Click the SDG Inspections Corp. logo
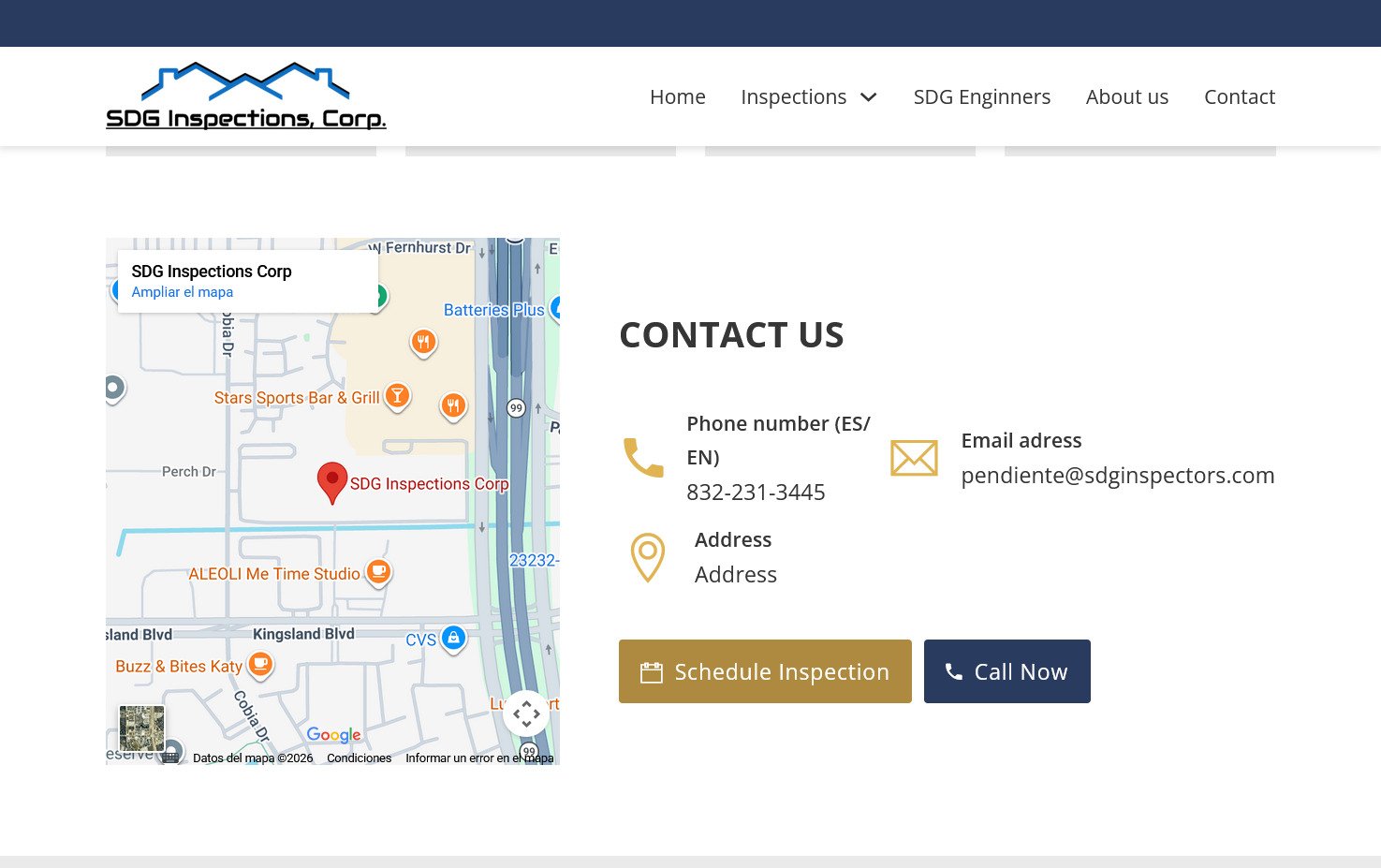The width and height of the screenshot is (1381, 868). pos(245,96)
